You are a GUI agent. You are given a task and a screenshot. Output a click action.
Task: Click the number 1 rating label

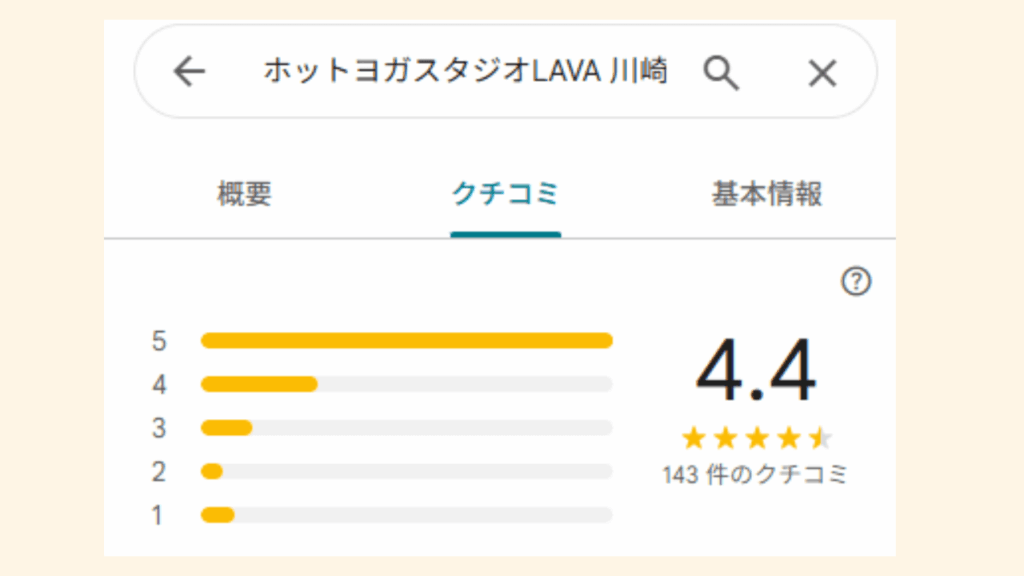pyautogui.click(x=158, y=515)
